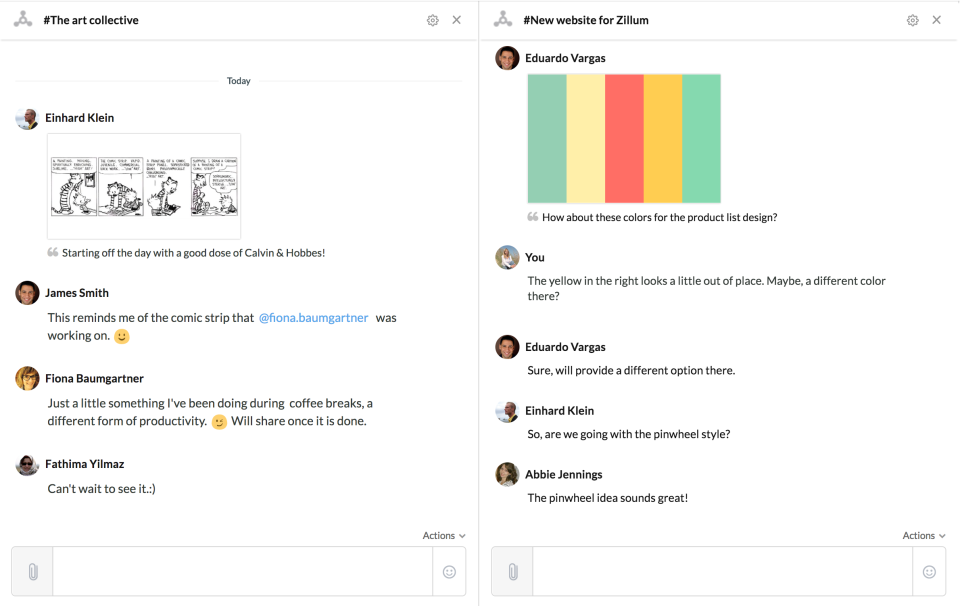Image resolution: width=960 pixels, height=606 pixels.
Task: Open settings for New website for Zillum
Action: click(912, 19)
